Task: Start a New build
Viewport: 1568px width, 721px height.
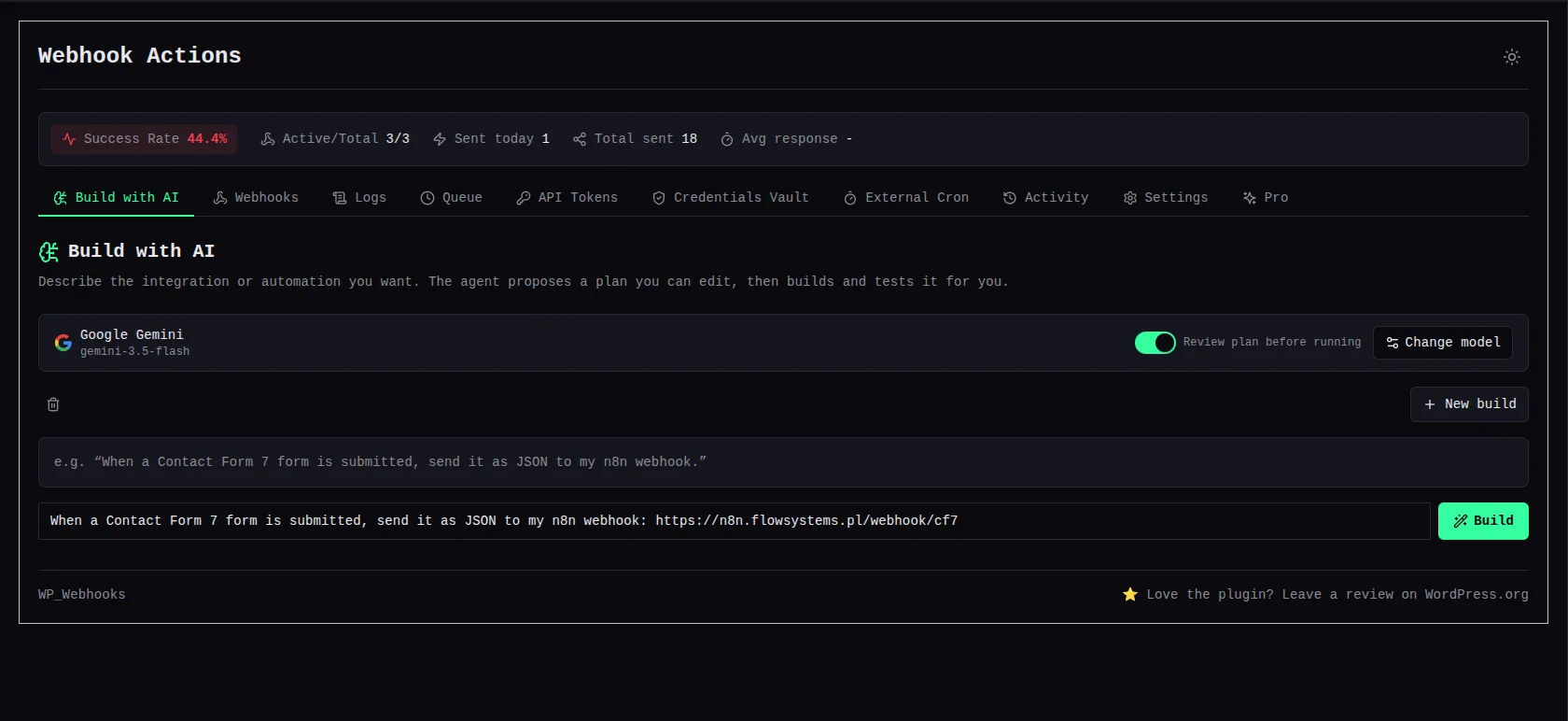Action: [x=1469, y=404]
